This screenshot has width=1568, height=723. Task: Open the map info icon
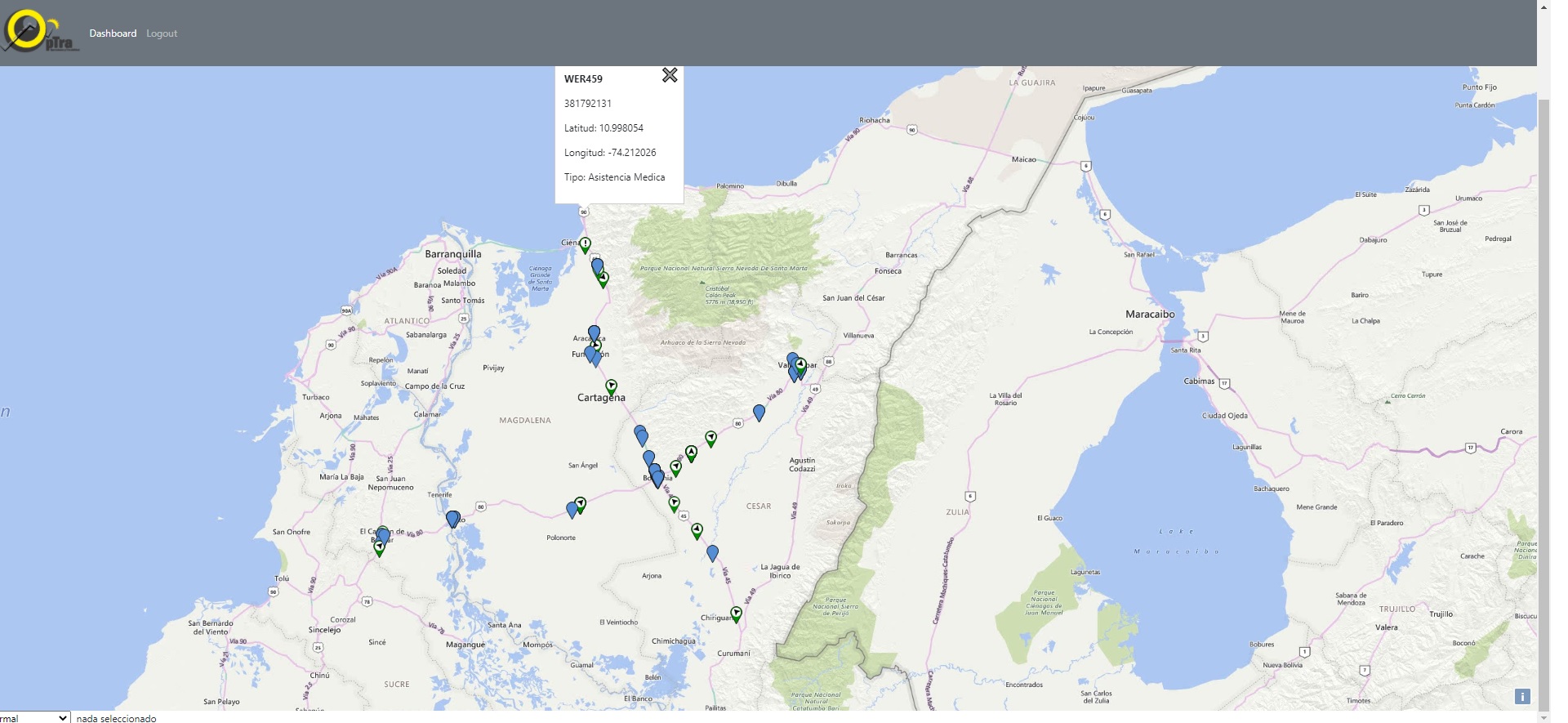pyautogui.click(x=1522, y=696)
